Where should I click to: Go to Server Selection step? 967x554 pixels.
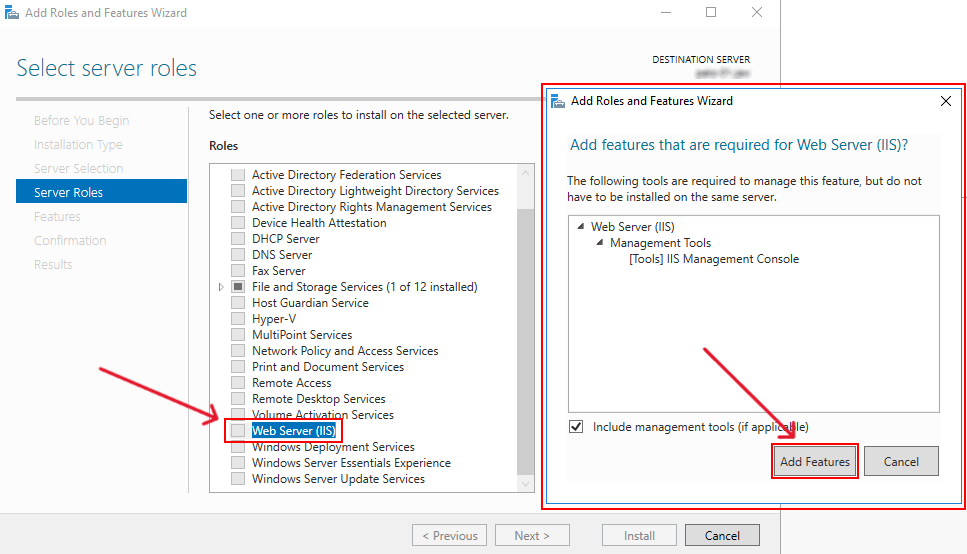[x=78, y=168]
